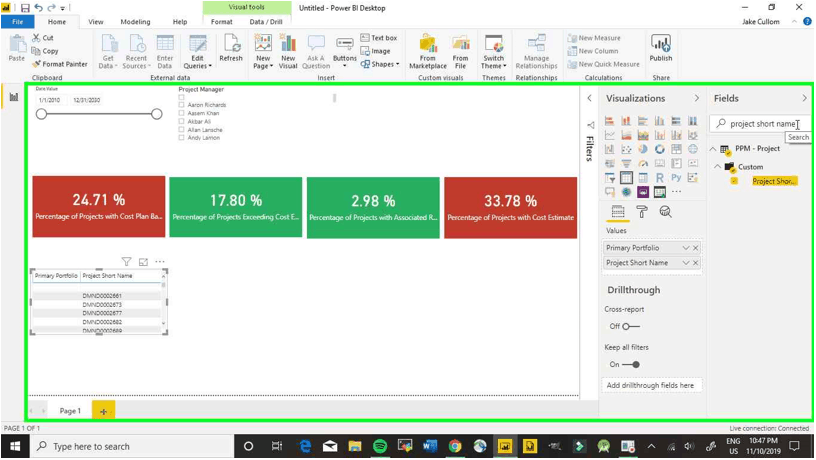The image size is (816, 460).
Task: Switch to the View ribbon tab
Action: 96,22
